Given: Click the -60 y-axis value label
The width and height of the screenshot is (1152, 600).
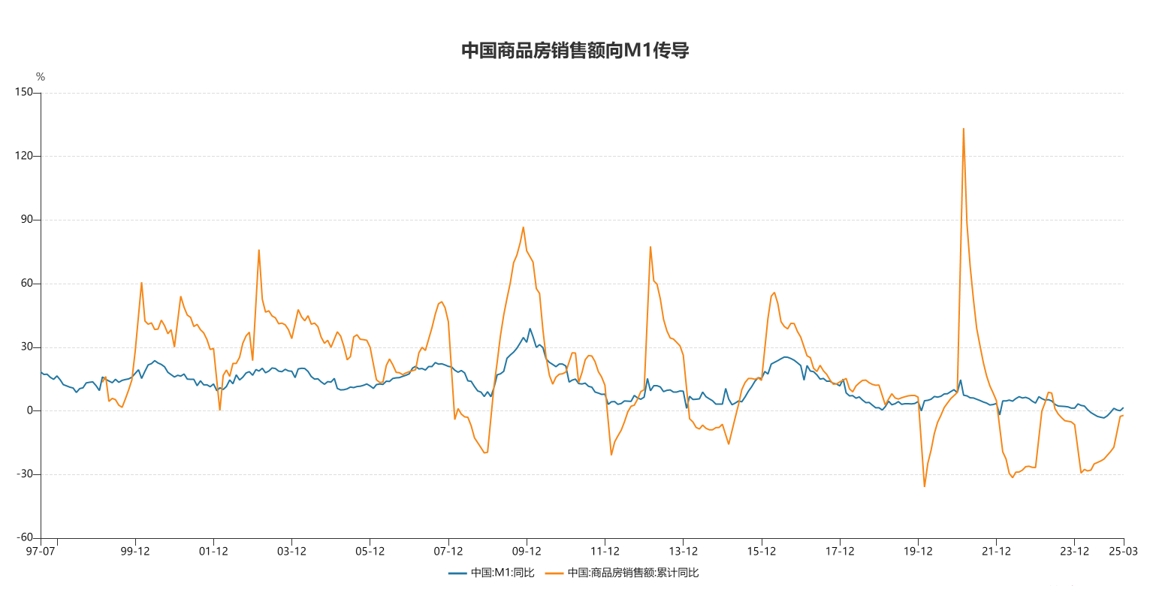Looking at the screenshot, I should coord(23,538).
